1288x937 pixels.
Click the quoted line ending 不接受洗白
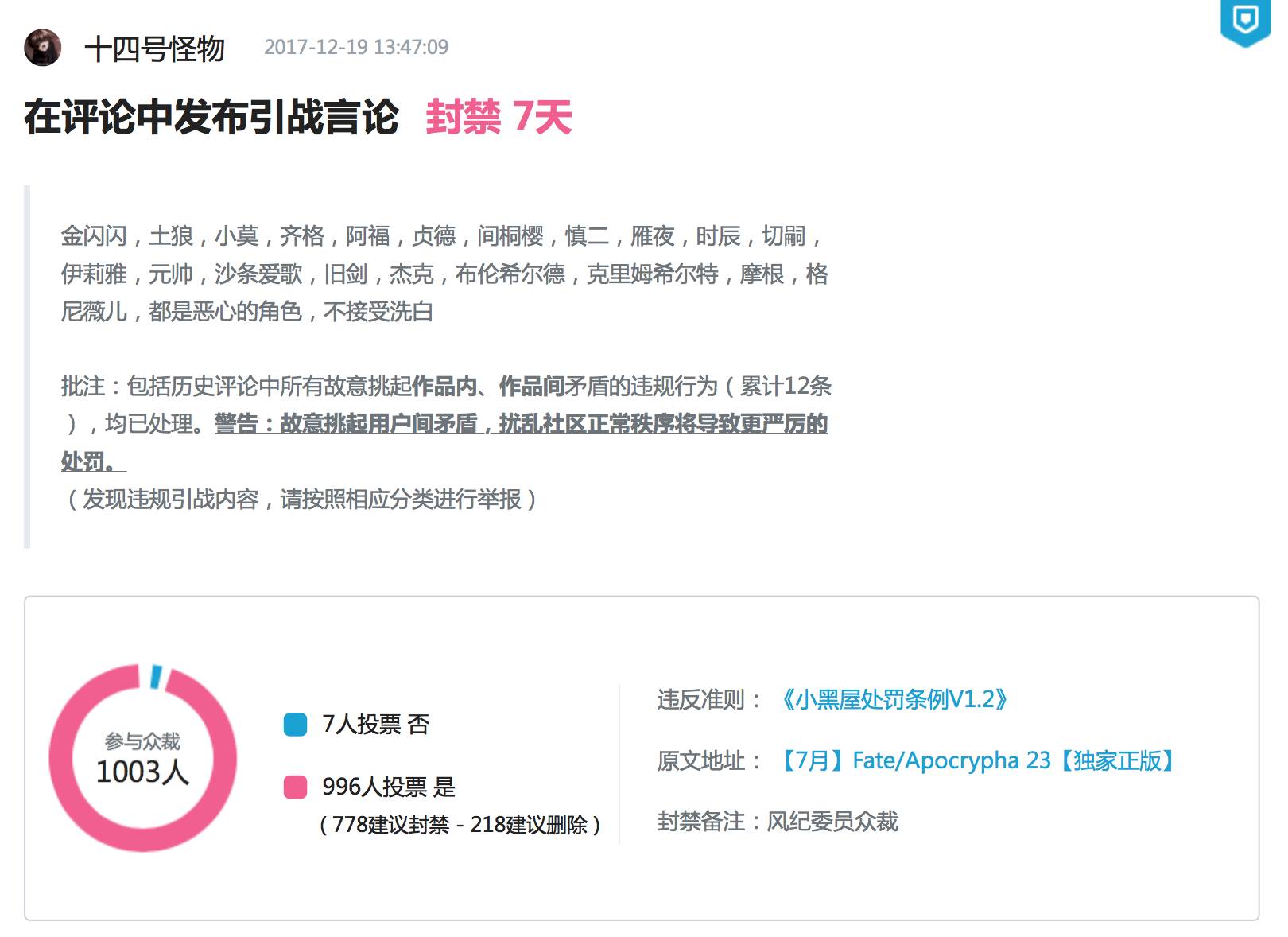coord(247,311)
